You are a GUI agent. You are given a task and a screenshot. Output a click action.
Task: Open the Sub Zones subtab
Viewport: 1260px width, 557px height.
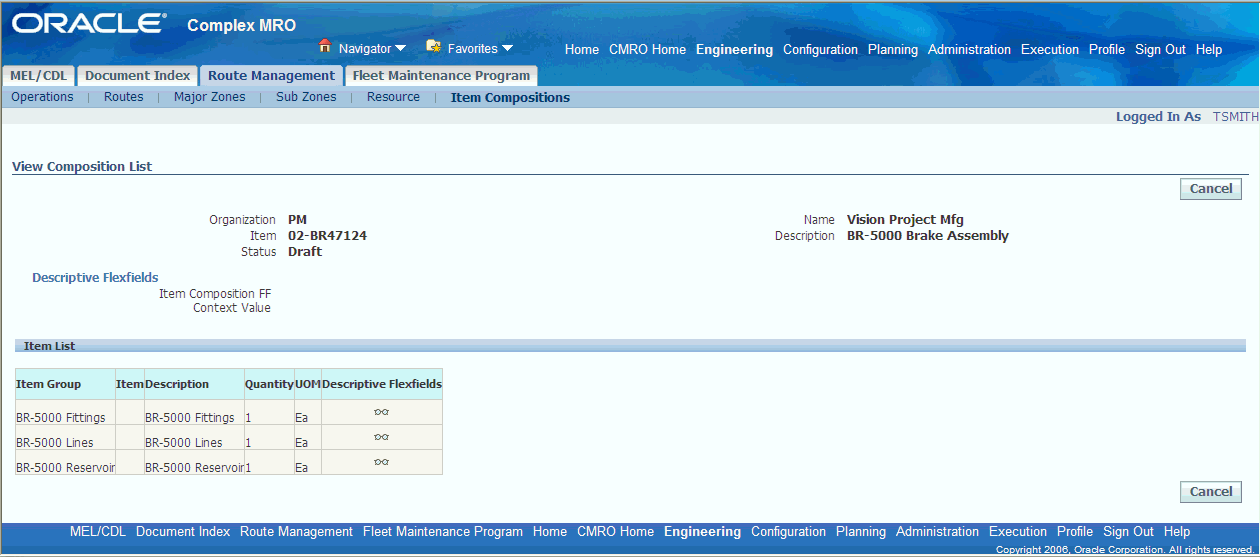pyautogui.click(x=306, y=97)
